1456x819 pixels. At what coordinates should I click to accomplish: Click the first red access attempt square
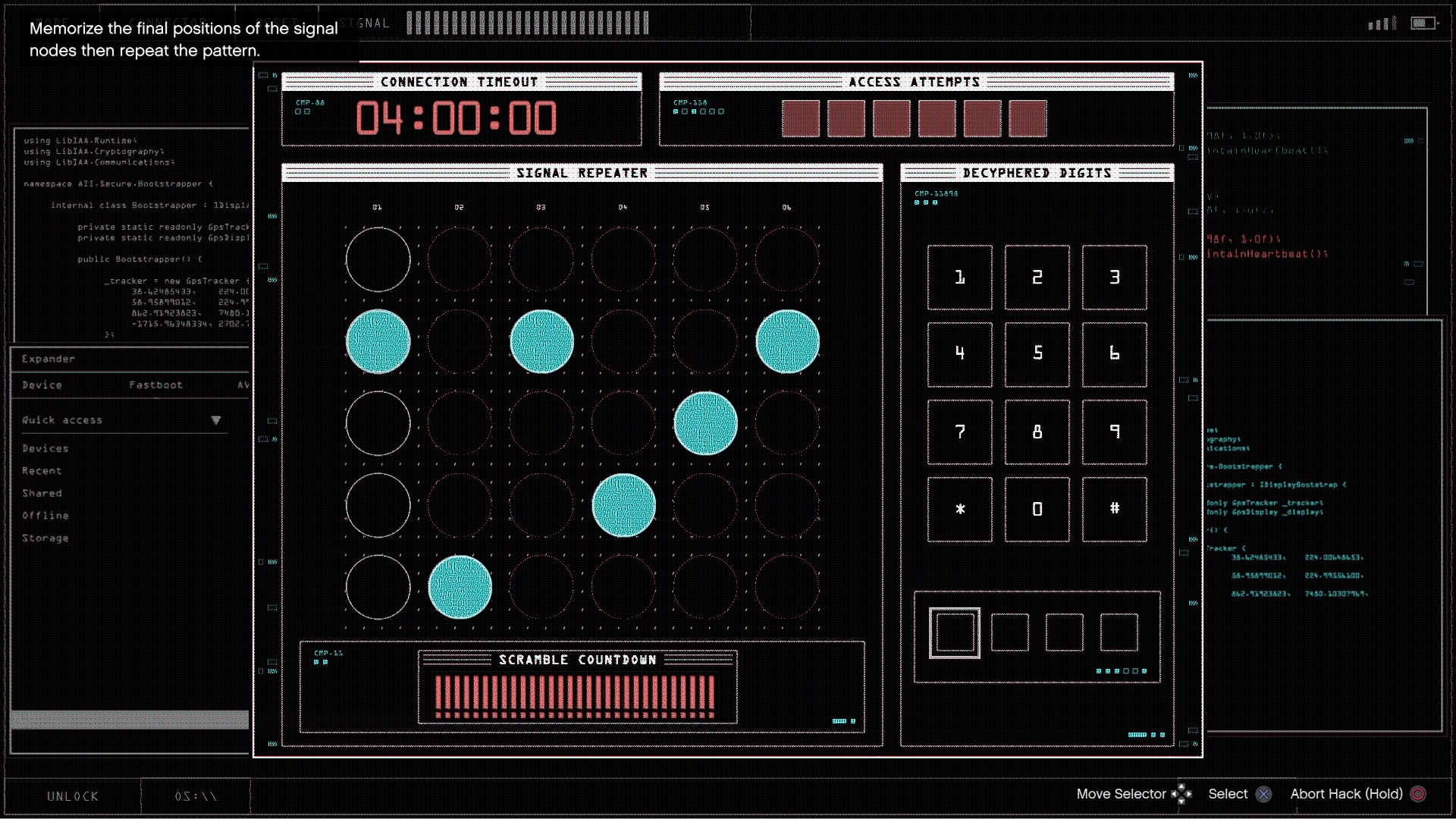click(801, 119)
